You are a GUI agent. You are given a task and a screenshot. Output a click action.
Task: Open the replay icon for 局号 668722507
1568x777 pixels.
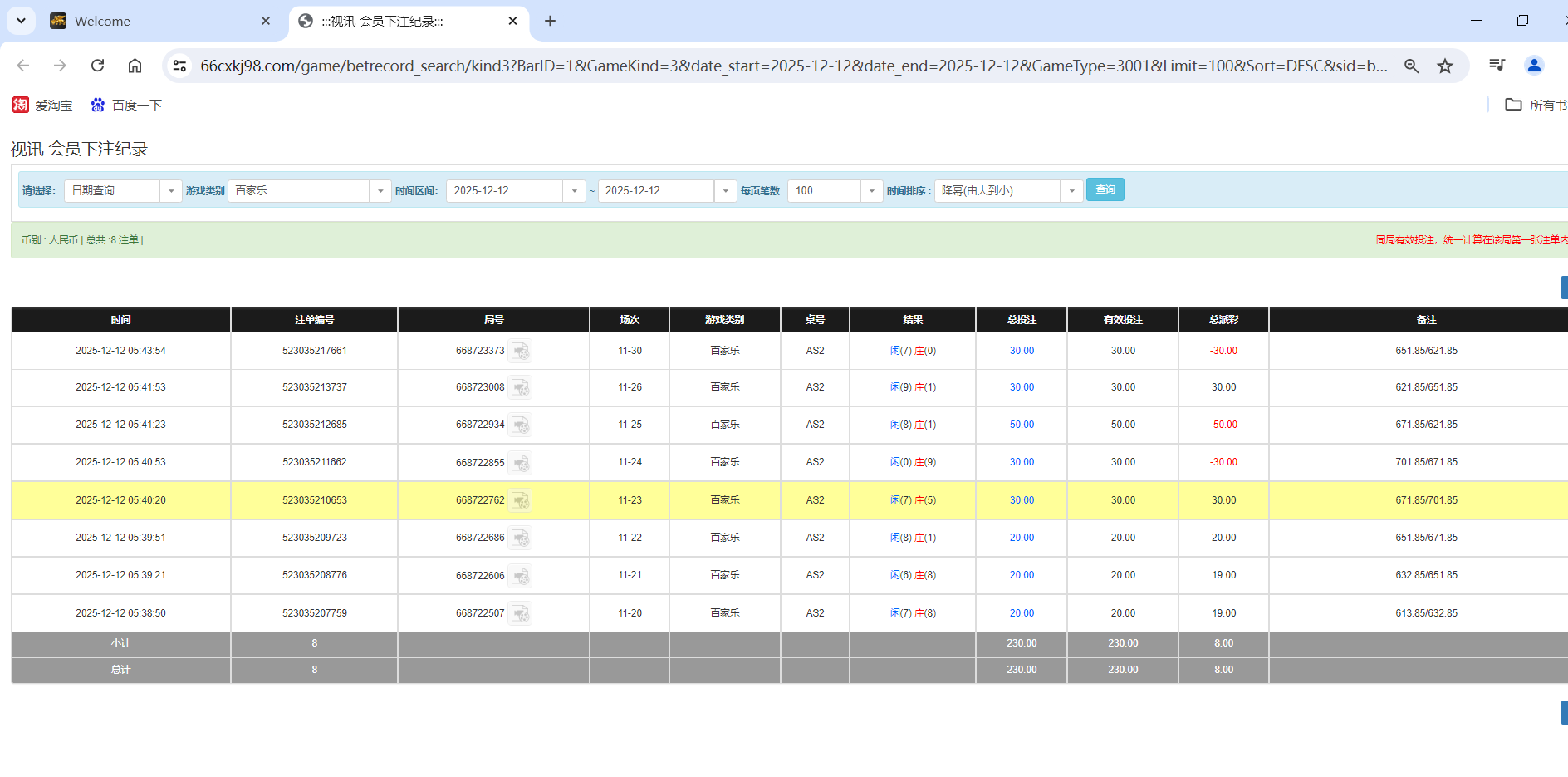tap(521, 613)
